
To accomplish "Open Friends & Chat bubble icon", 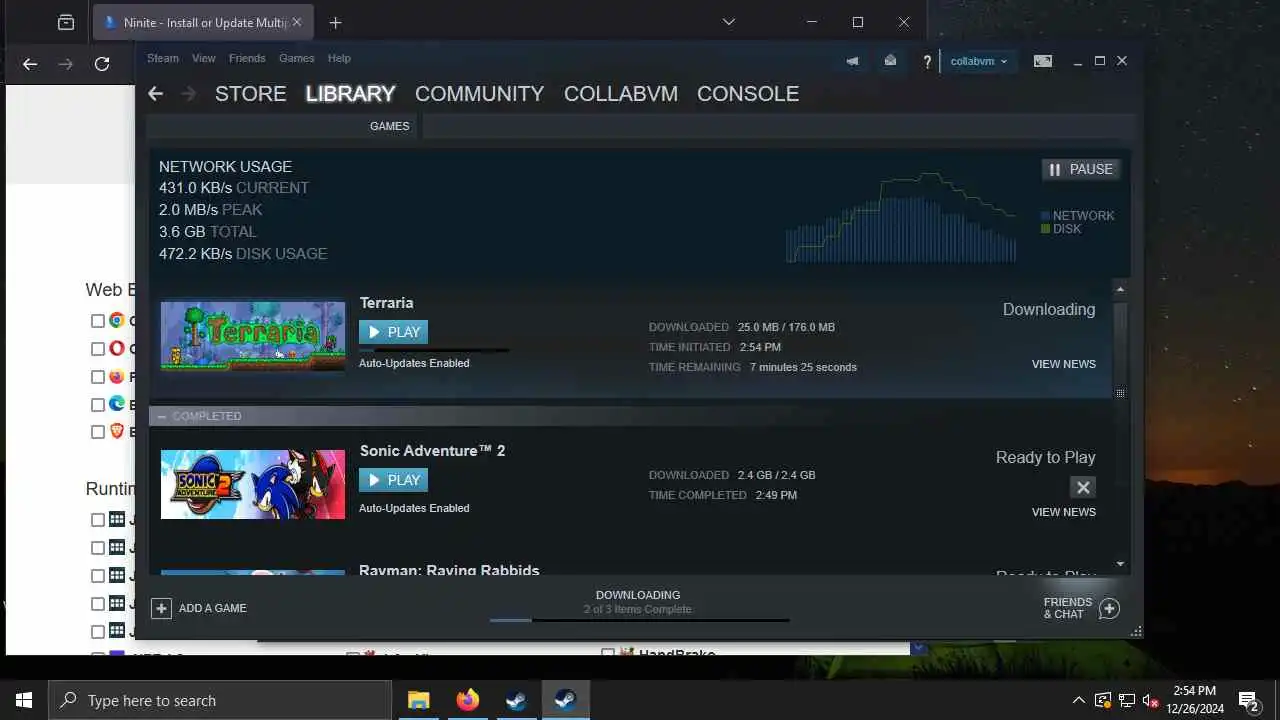I will (x=1109, y=608).
